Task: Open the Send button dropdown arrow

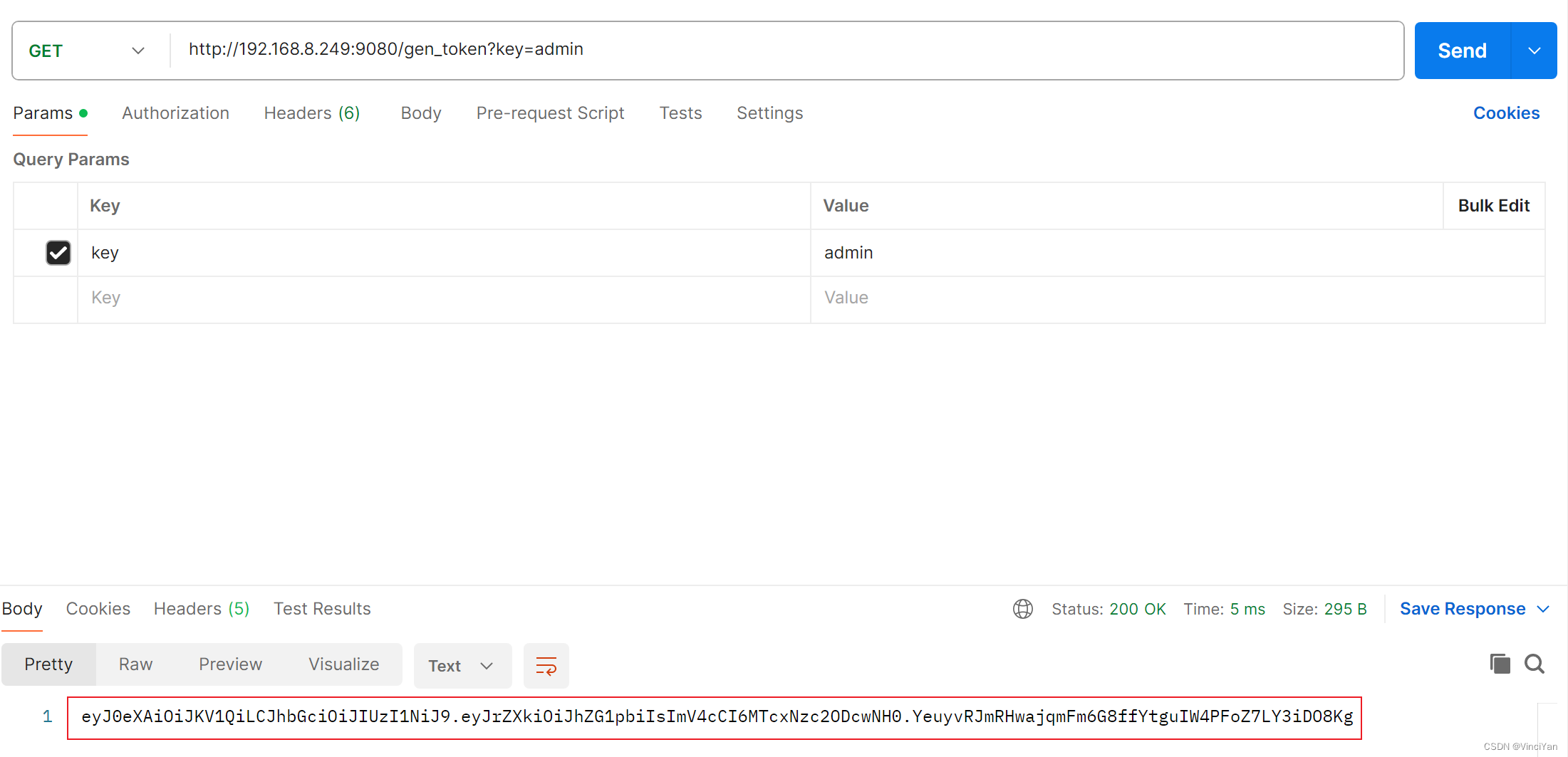Action: (x=1533, y=50)
